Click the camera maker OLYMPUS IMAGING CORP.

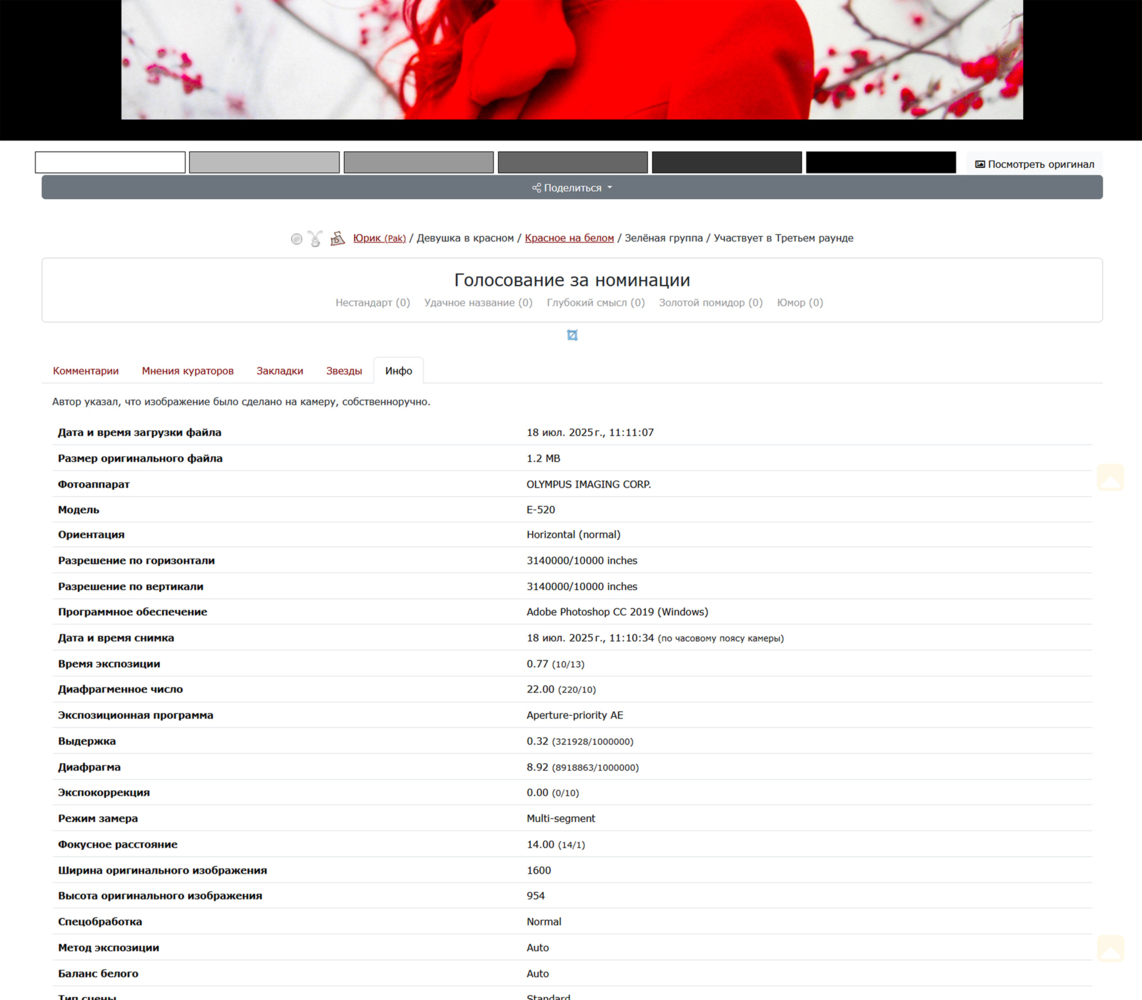point(588,484)
